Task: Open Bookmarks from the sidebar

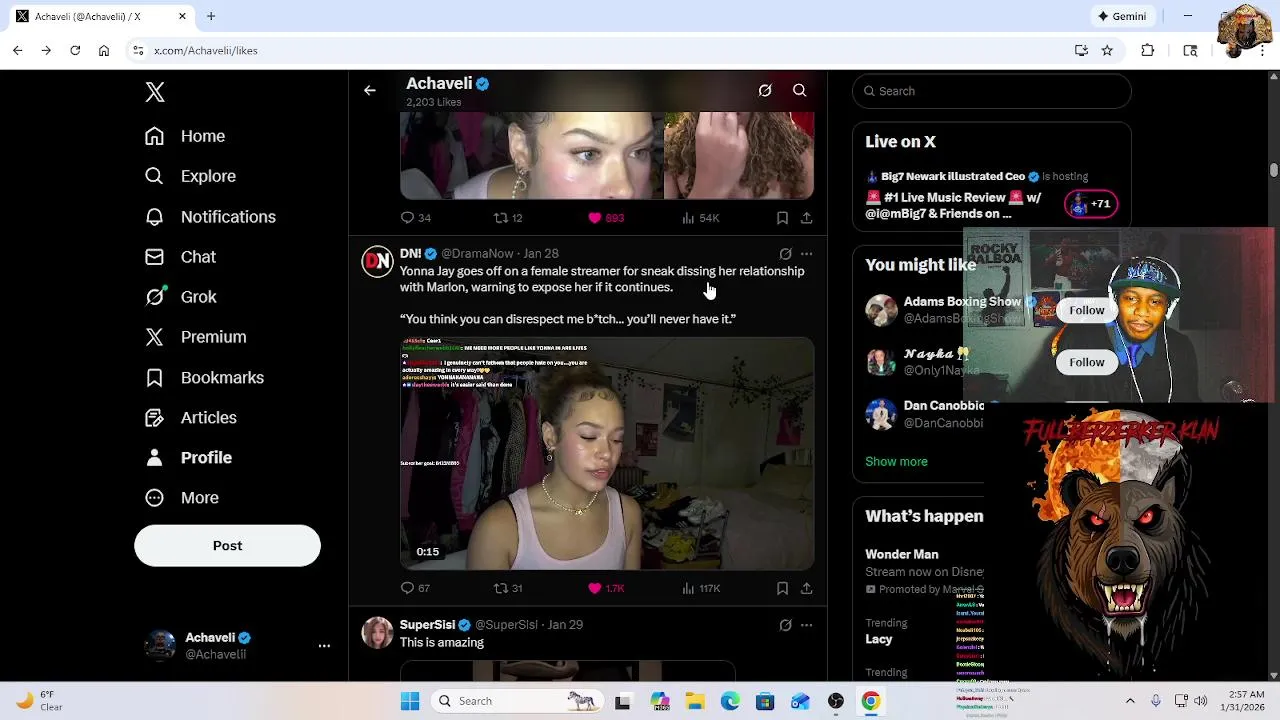Action: [204, 378]
